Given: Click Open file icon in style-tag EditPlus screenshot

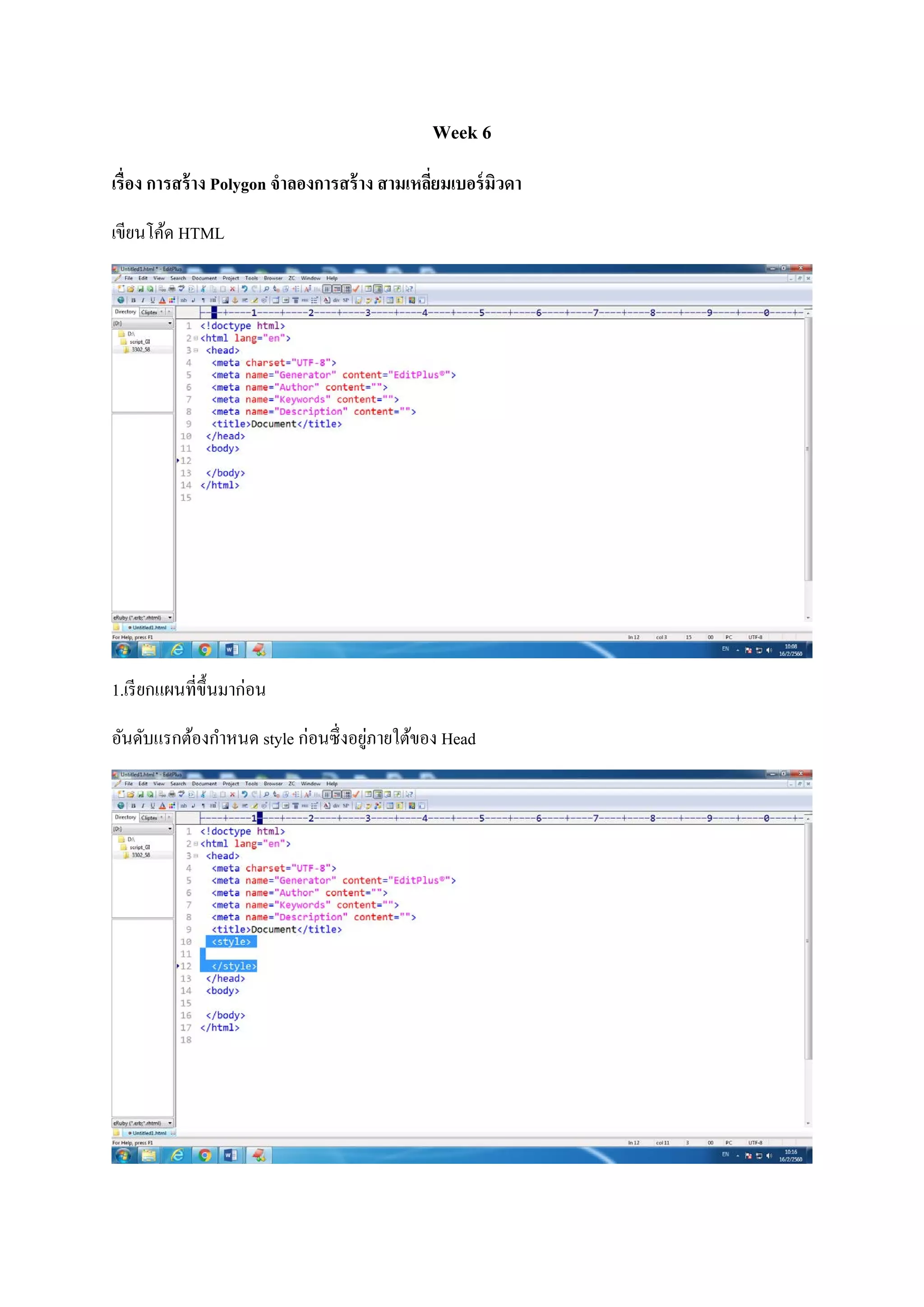Looking at the screenshot, I should pyautogui.click(x=131, y=795).
